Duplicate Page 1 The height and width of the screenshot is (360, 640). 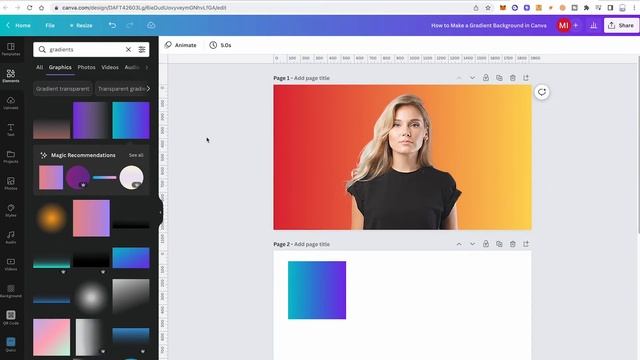coord(499,78)
